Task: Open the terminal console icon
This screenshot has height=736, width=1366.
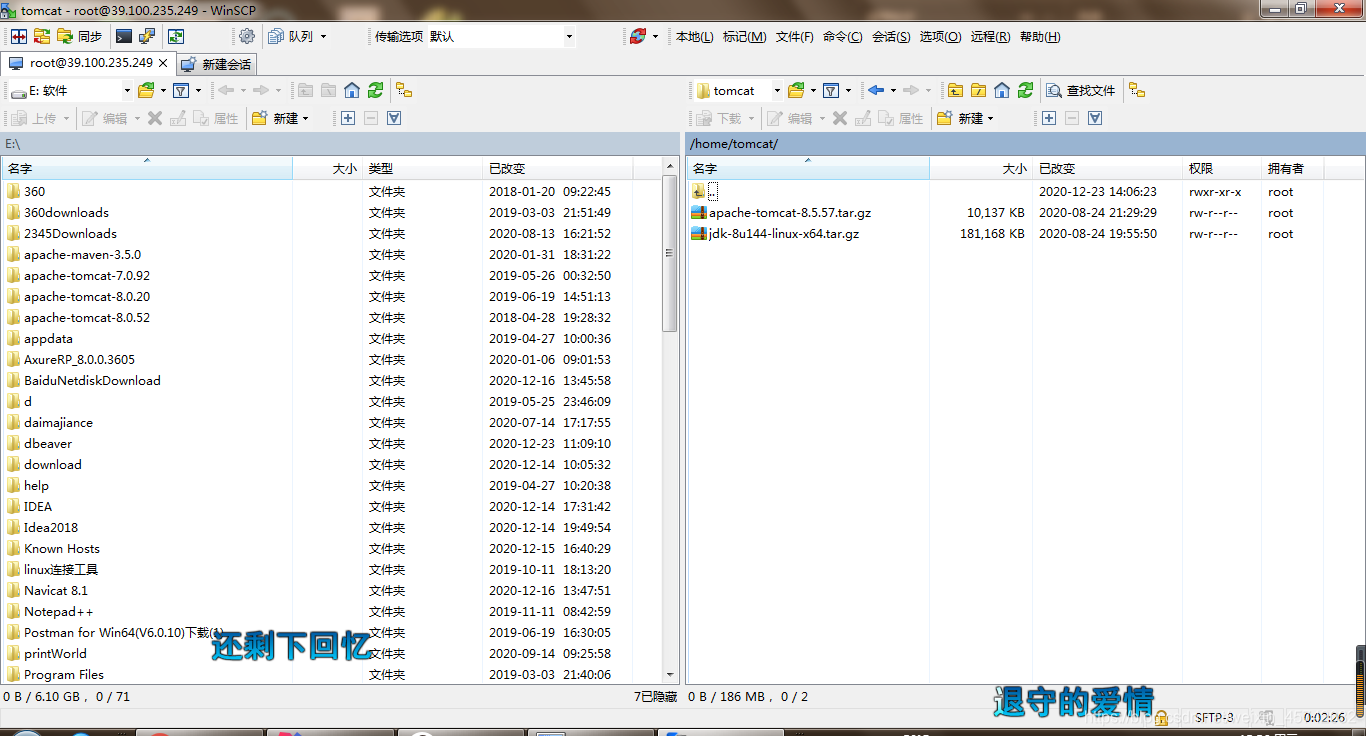Action: tap(124, 36)
